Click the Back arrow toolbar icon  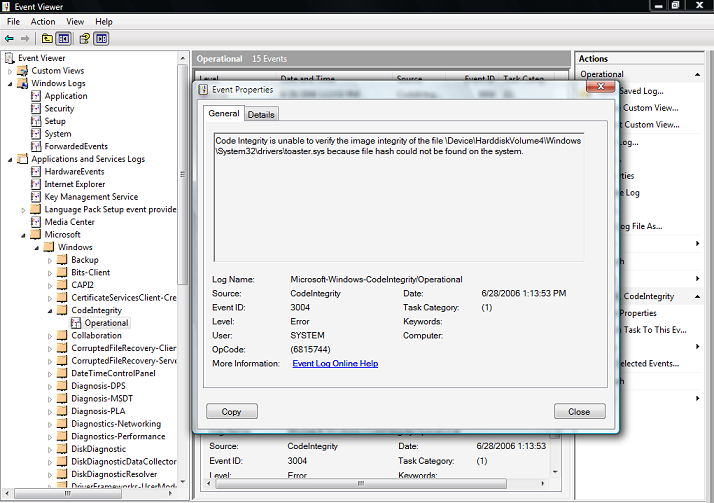(9, 39)
